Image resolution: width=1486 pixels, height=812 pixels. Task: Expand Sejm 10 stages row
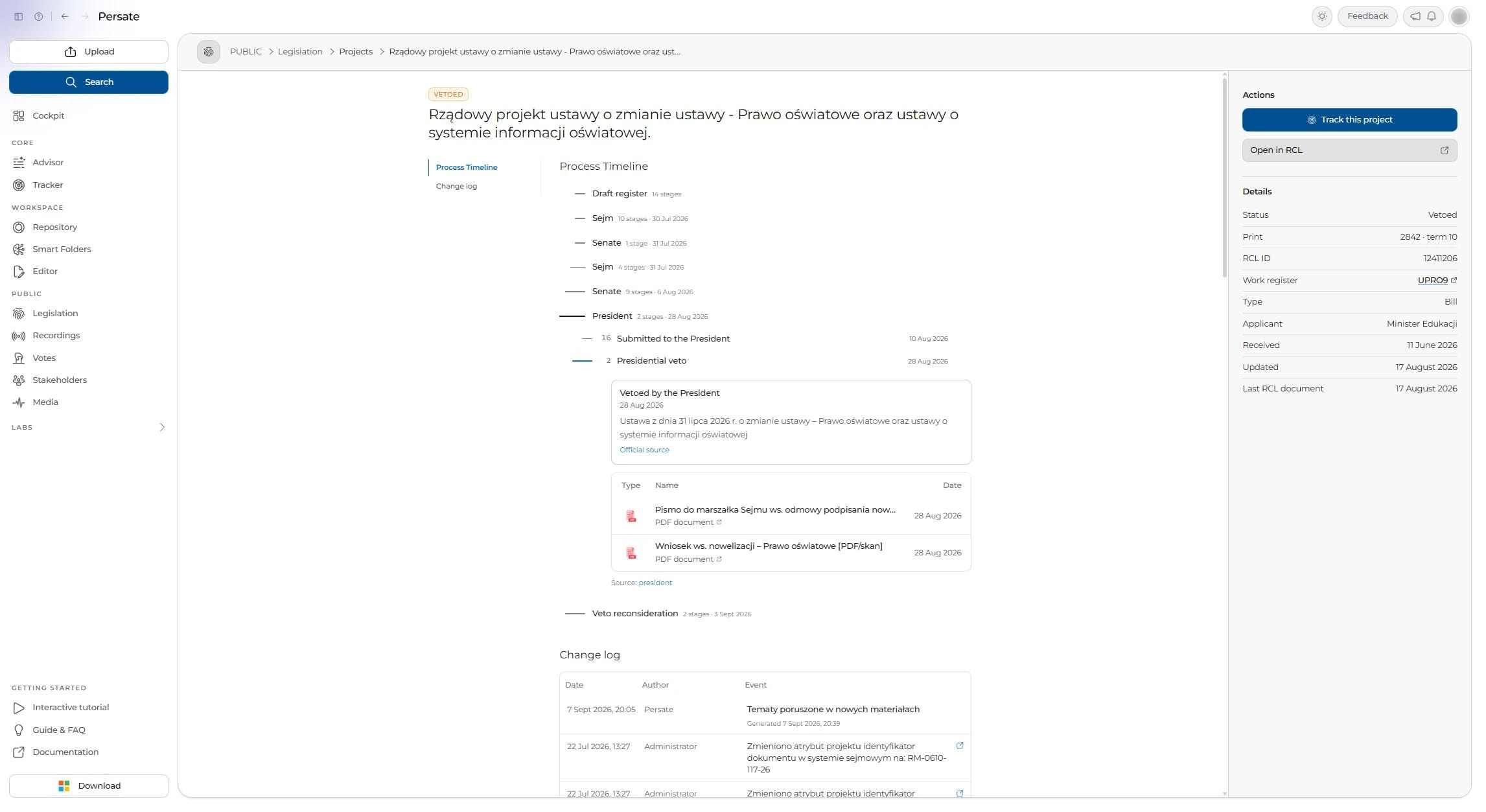[x=631, y=218]
